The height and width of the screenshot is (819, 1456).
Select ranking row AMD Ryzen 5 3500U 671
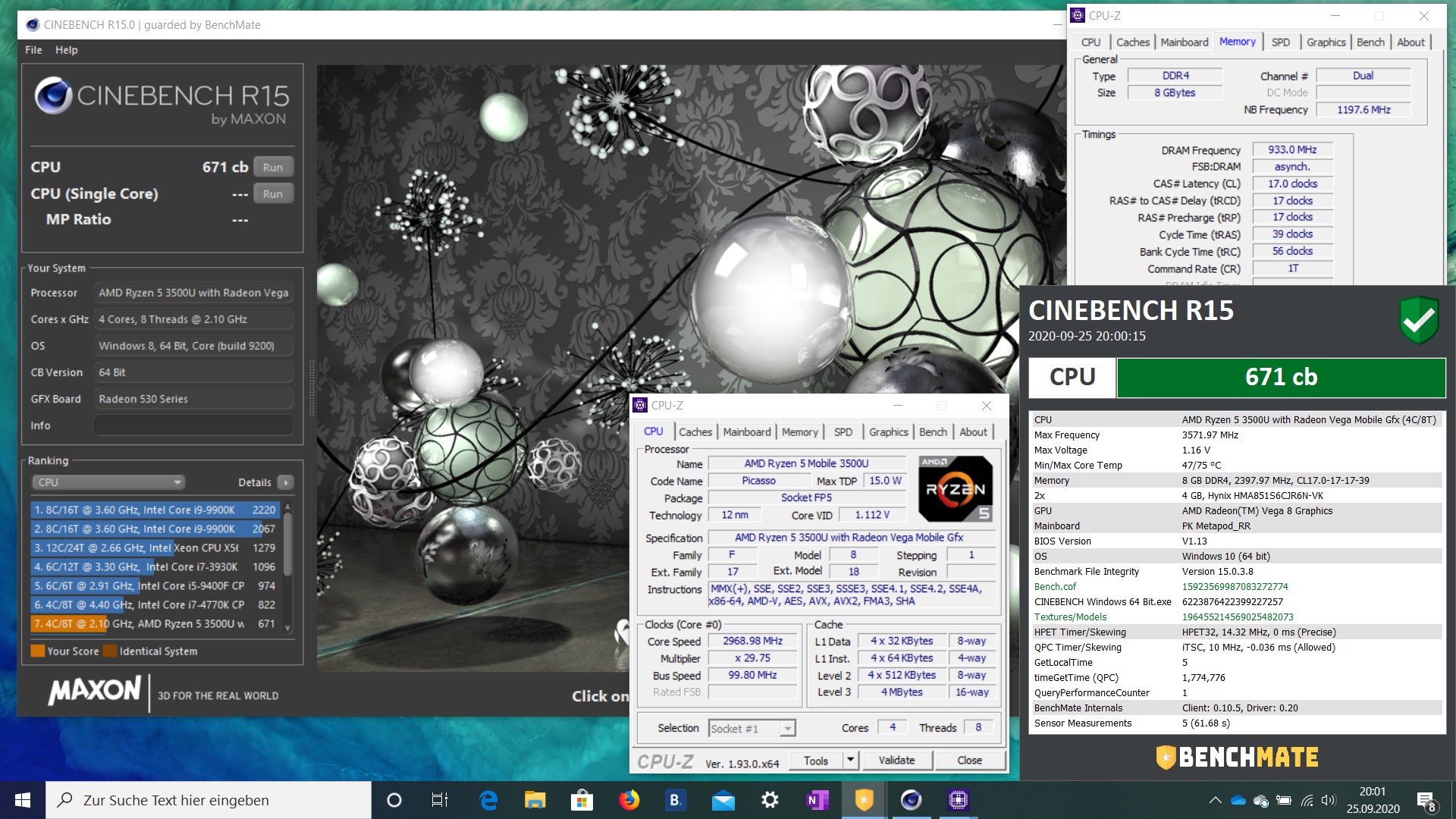(155, 624)
